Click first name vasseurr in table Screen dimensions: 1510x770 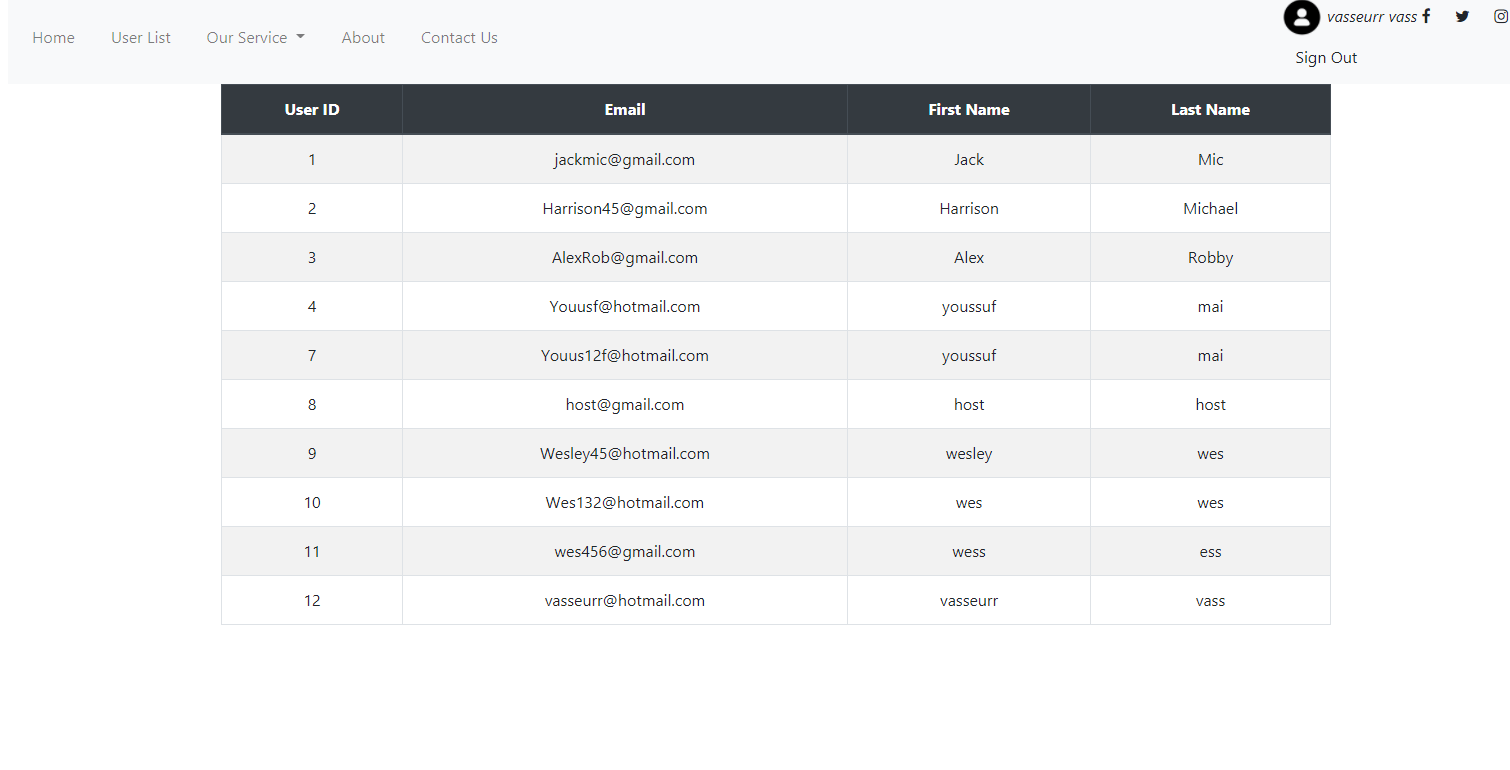[969, 601]
